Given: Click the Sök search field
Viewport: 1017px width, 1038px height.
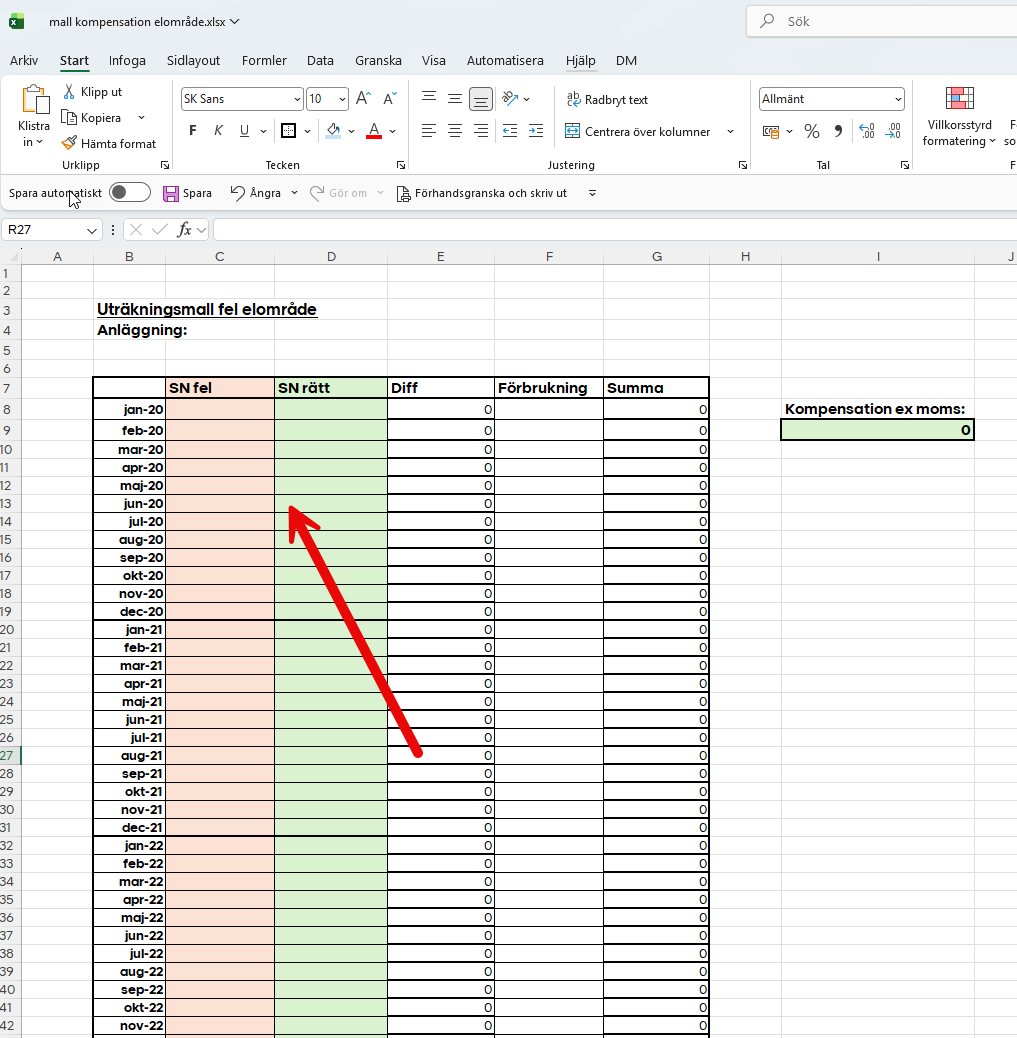Looking at the screenshot, I should (880, 21).
